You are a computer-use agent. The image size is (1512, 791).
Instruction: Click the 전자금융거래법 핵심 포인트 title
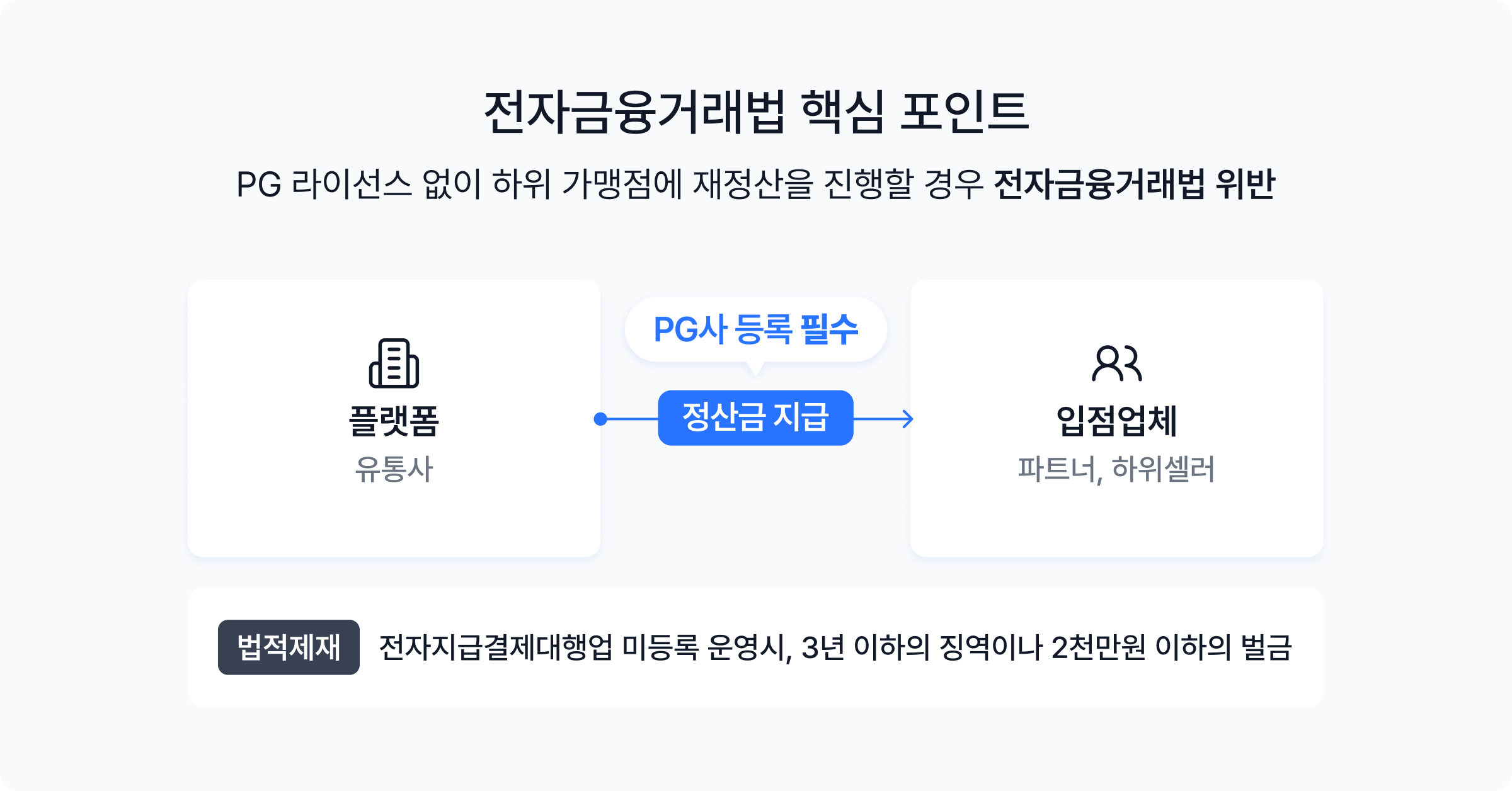756,112
